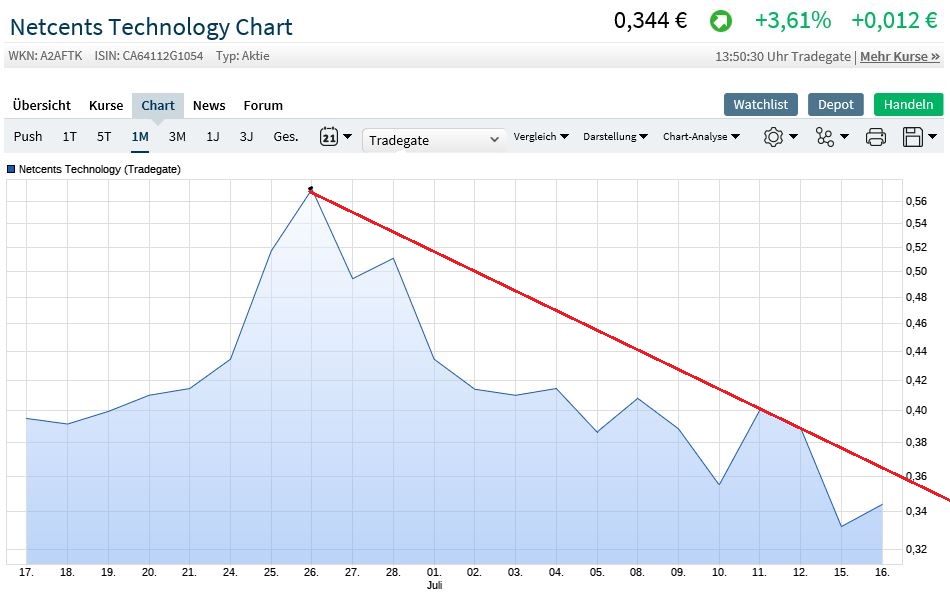Print the chart via printer icon
Image resolution: width=950 pixels, height=593 pixels.
876,137
